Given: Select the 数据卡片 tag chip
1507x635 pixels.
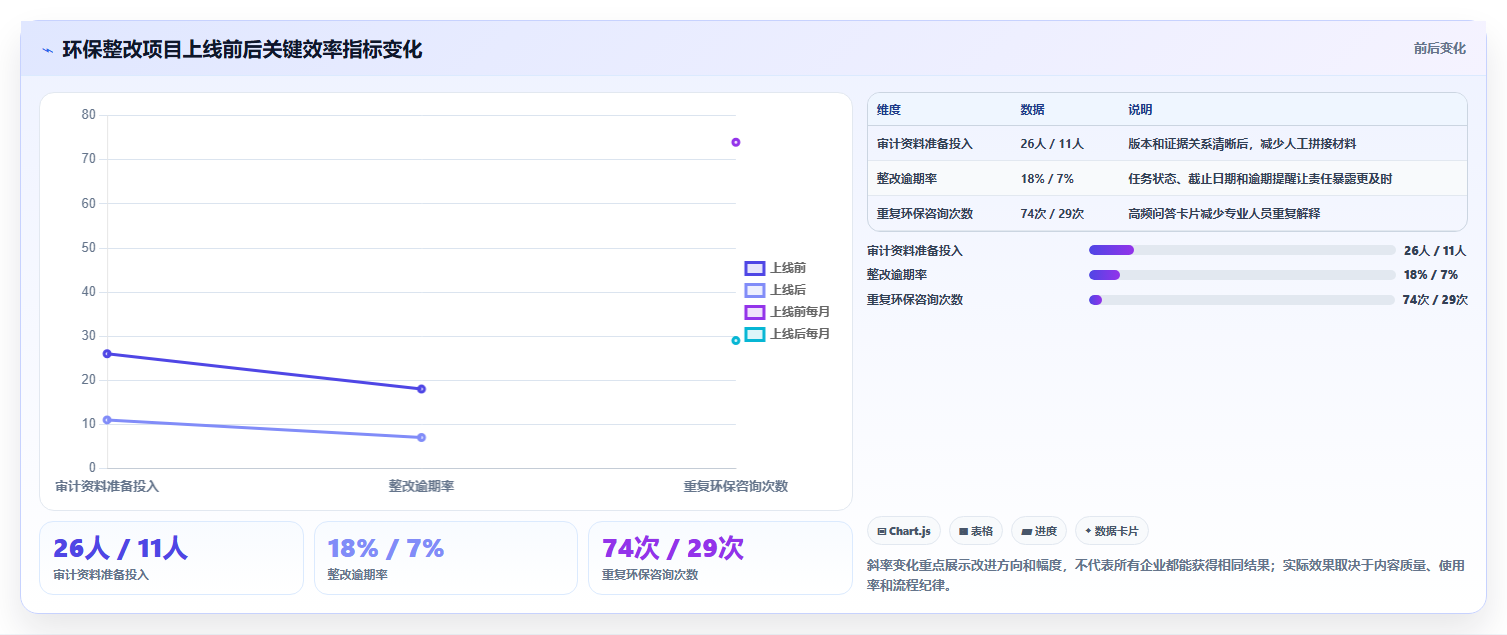Looking at the screenshot, I should pyautogui.click(x=1112, y=531).
